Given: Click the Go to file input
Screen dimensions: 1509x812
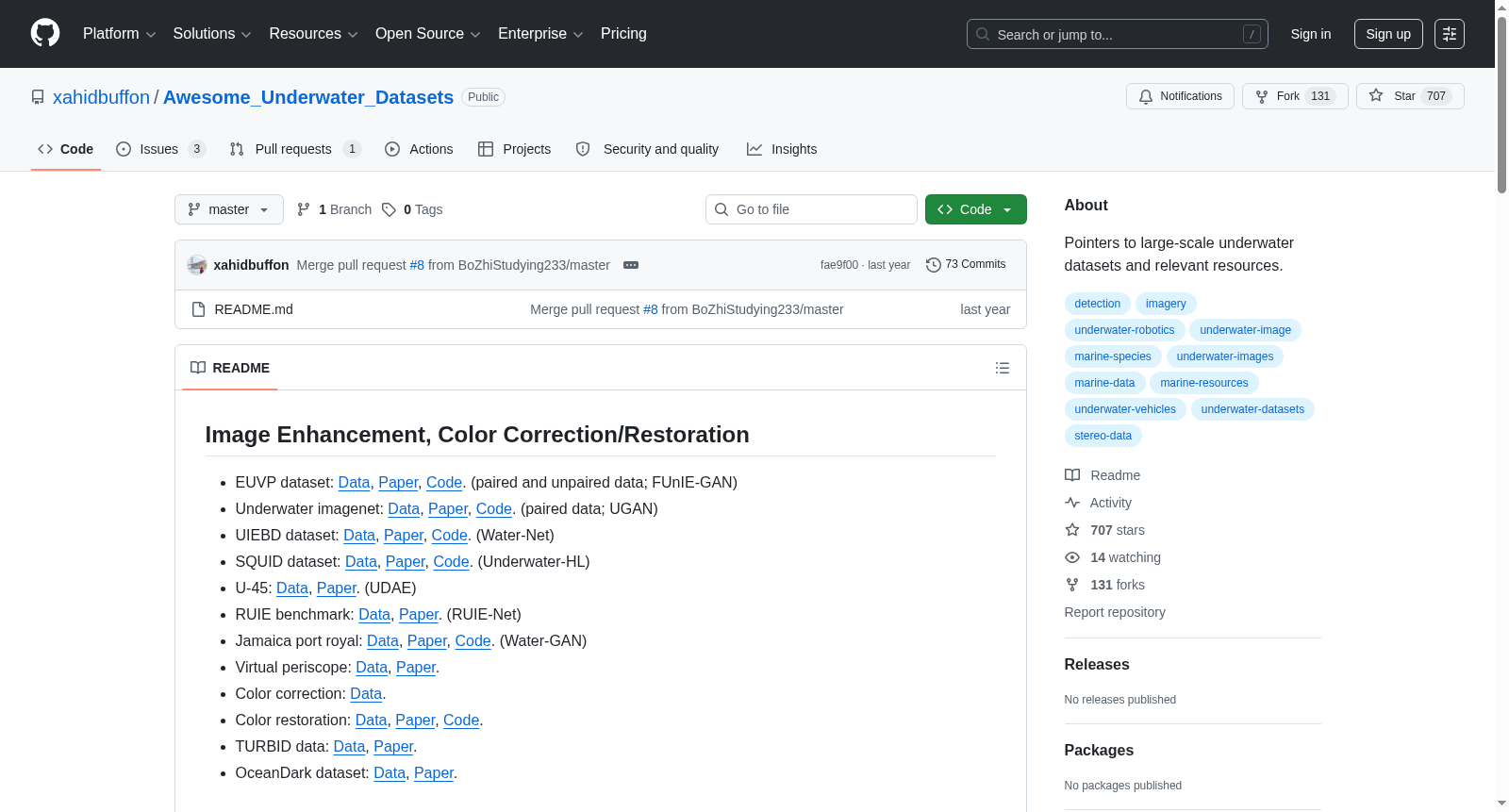Looking at the screenshot, I should click(811, 209).
